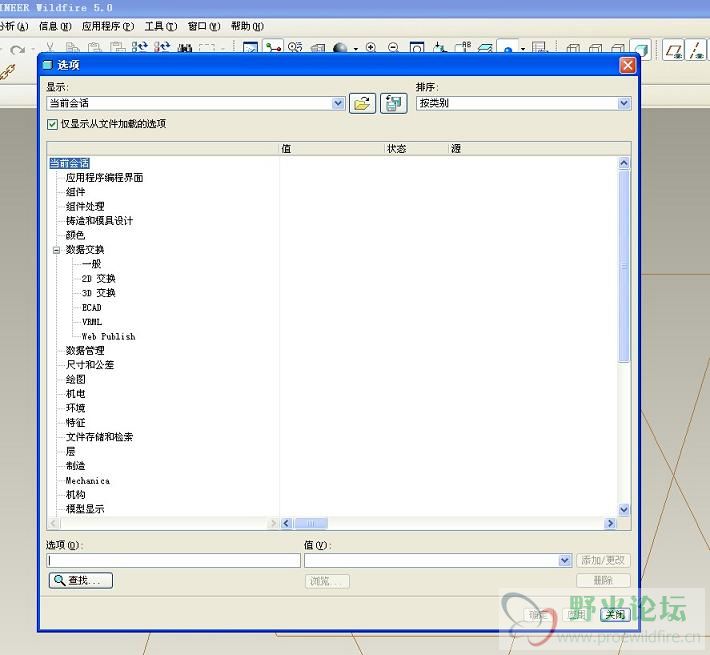Click the Zoom In magnifier icon

point(371,48)
